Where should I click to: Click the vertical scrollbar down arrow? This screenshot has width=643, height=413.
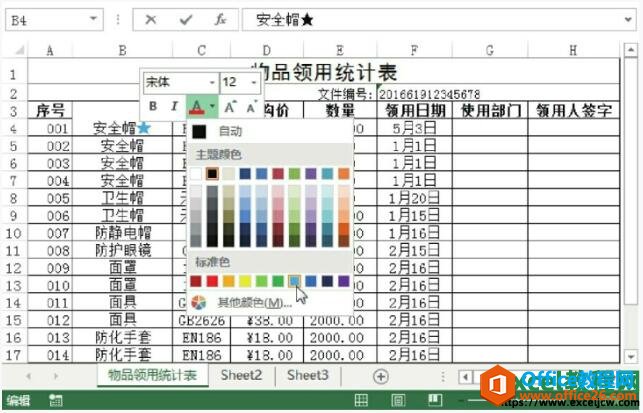[631, 356]
